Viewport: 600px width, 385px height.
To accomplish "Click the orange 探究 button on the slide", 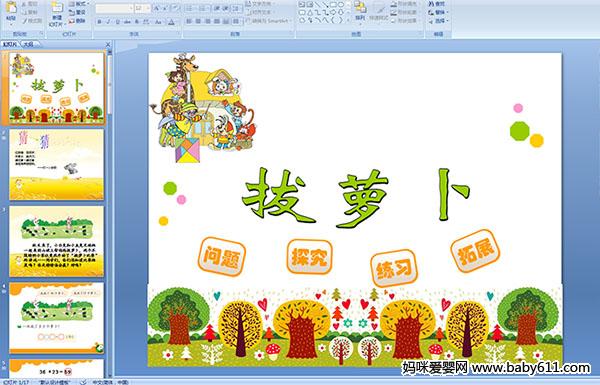I will [309, 257].
